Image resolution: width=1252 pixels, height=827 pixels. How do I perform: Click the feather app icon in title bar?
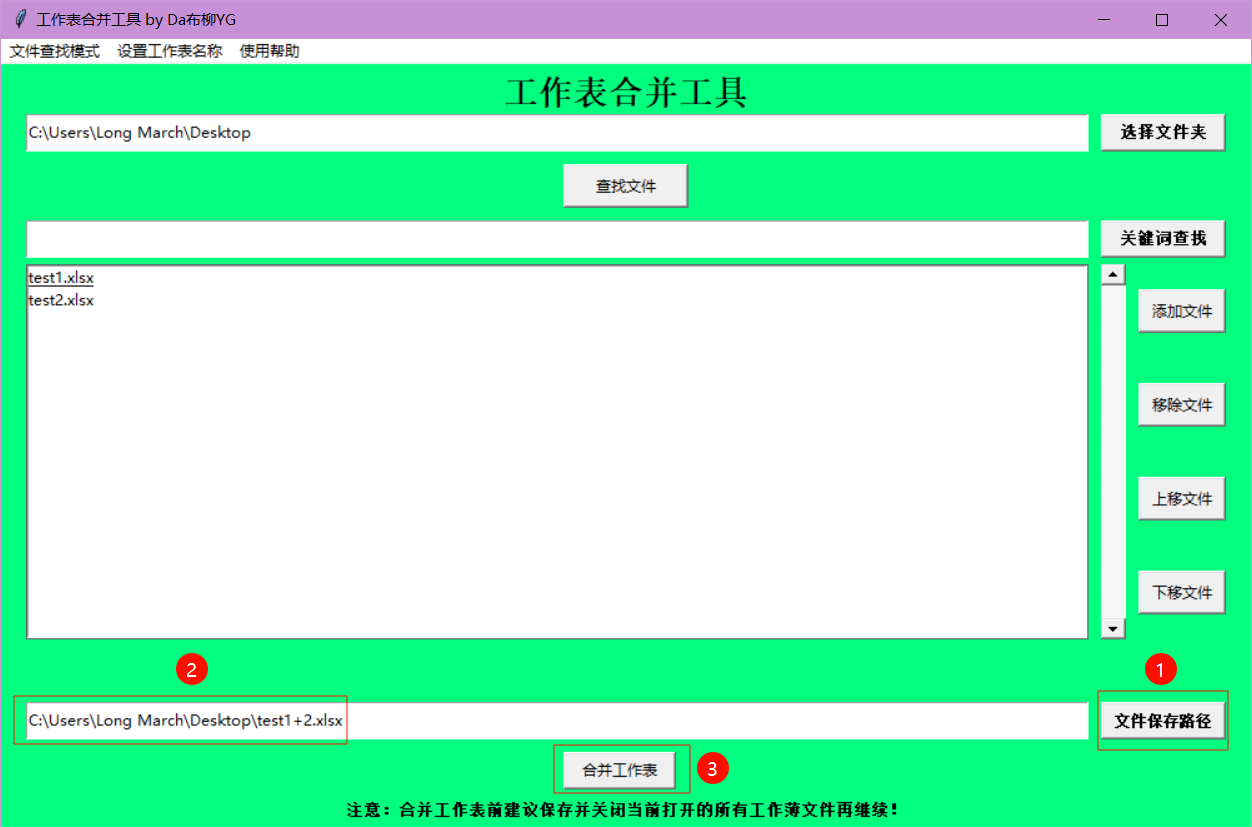coord(20,20)
